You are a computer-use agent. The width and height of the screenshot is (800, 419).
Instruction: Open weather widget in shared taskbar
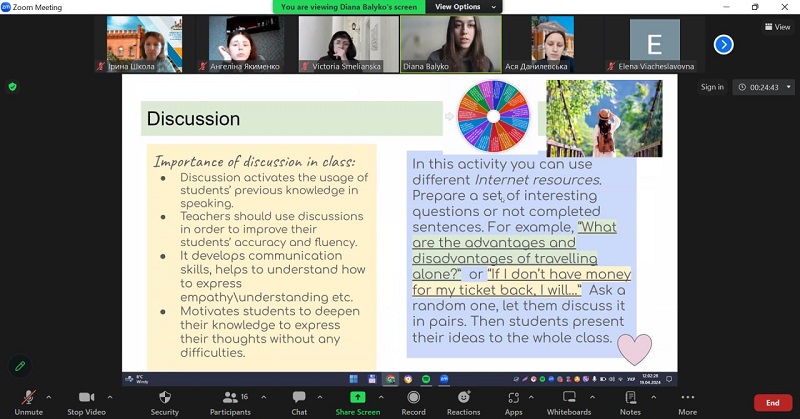click(x=137, y=379)
